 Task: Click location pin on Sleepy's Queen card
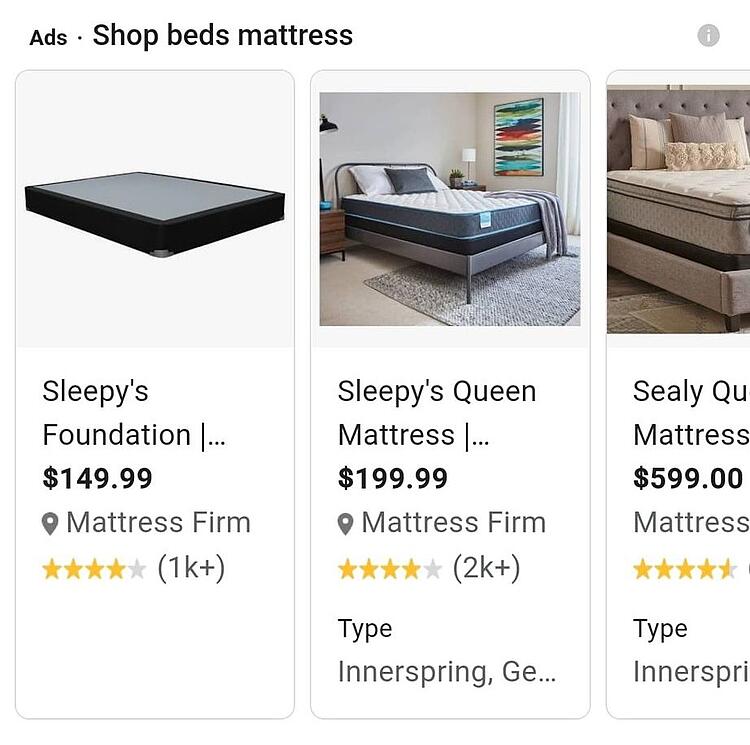tap(346, 524)
